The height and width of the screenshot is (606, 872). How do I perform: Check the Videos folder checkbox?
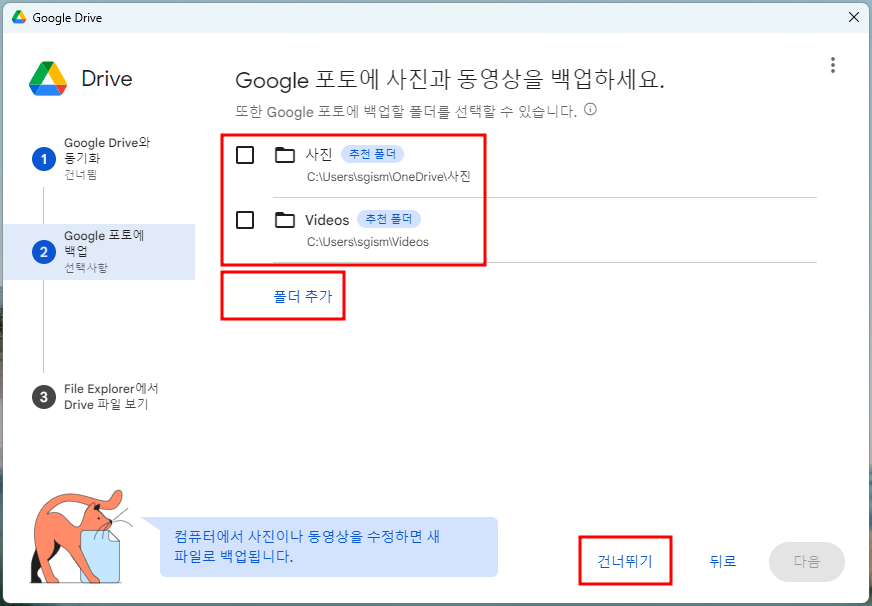245,220
